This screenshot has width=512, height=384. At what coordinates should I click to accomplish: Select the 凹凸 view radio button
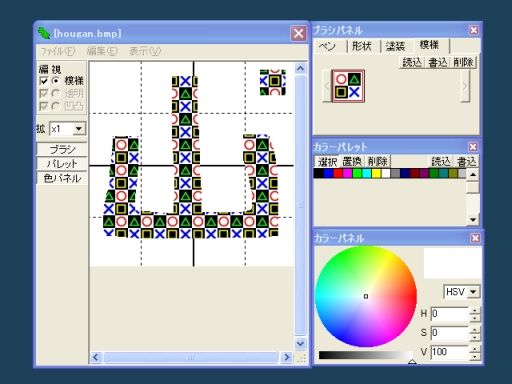coord(56,106)
